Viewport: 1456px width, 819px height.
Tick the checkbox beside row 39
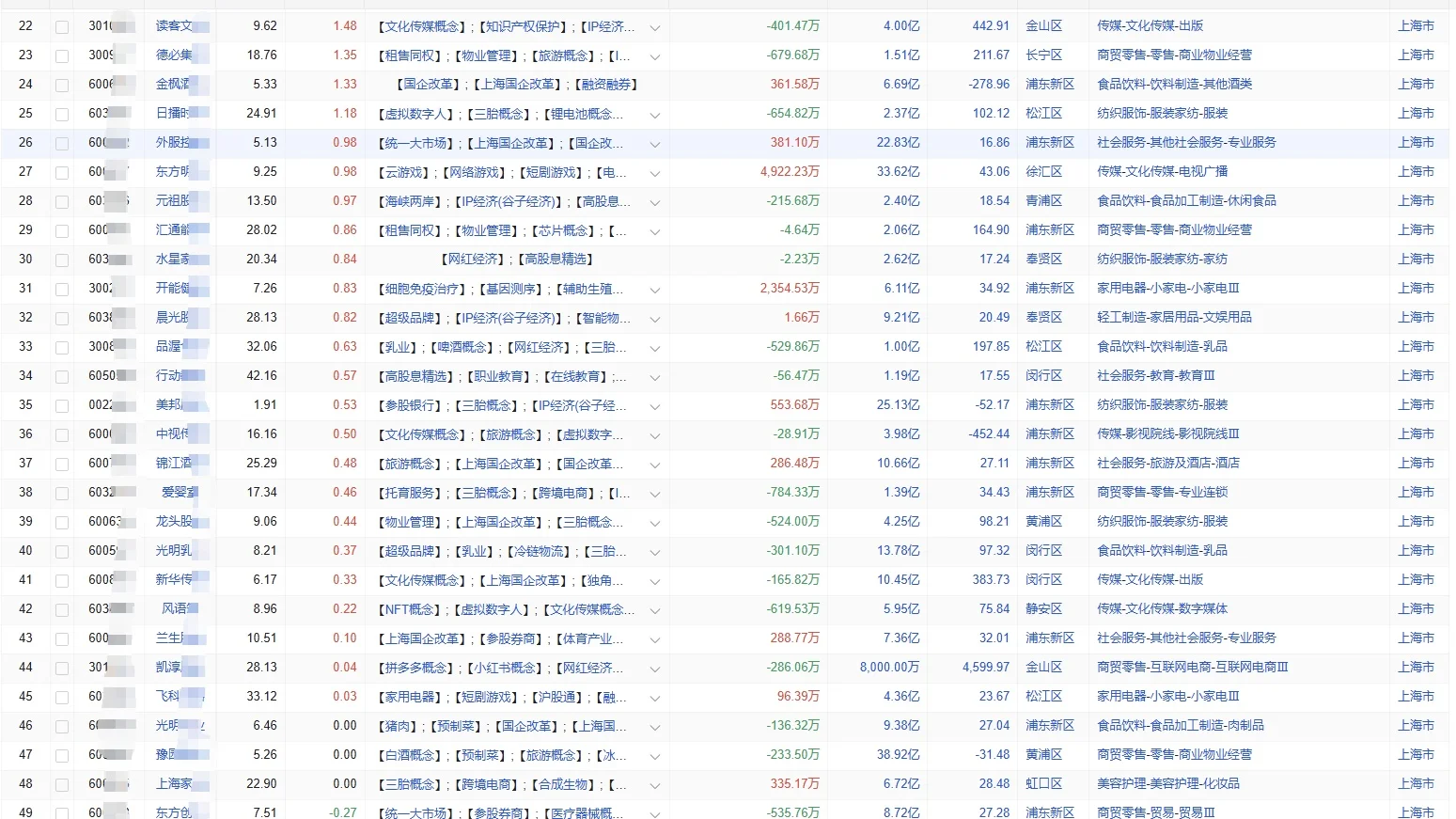[x=62, y=523]
